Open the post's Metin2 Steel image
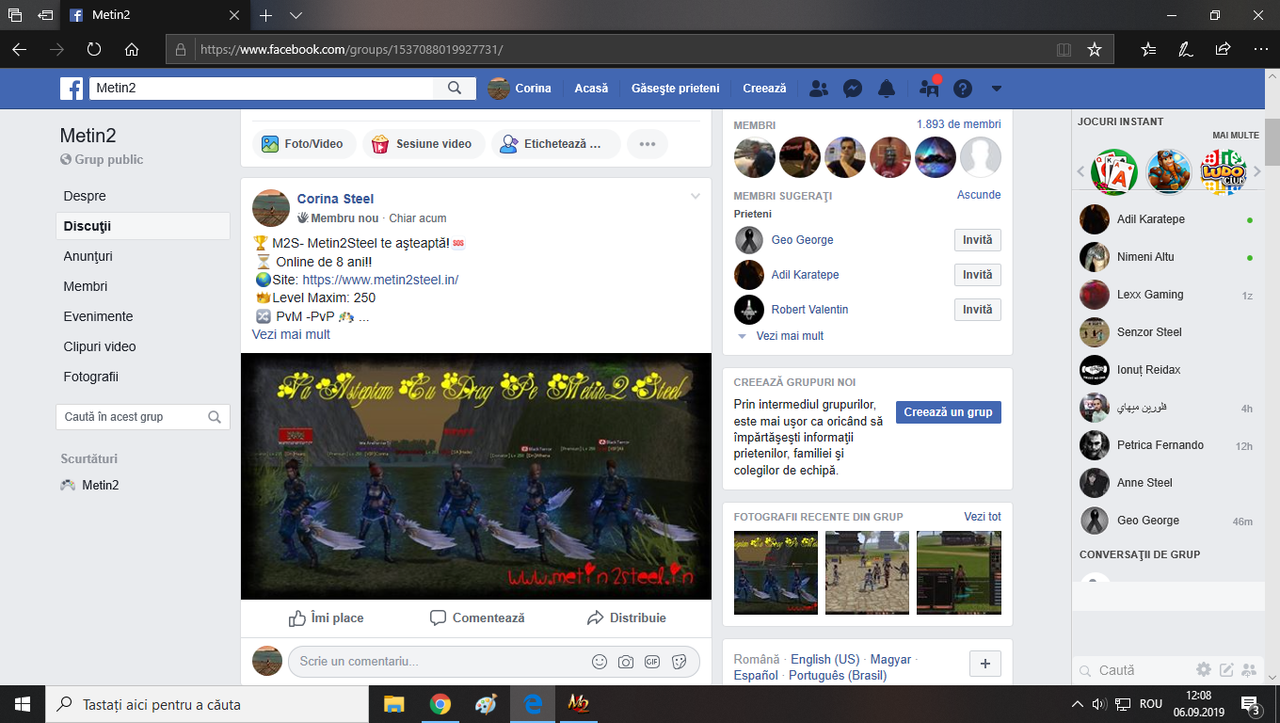Screen dimensions: 1280x723 476,476
